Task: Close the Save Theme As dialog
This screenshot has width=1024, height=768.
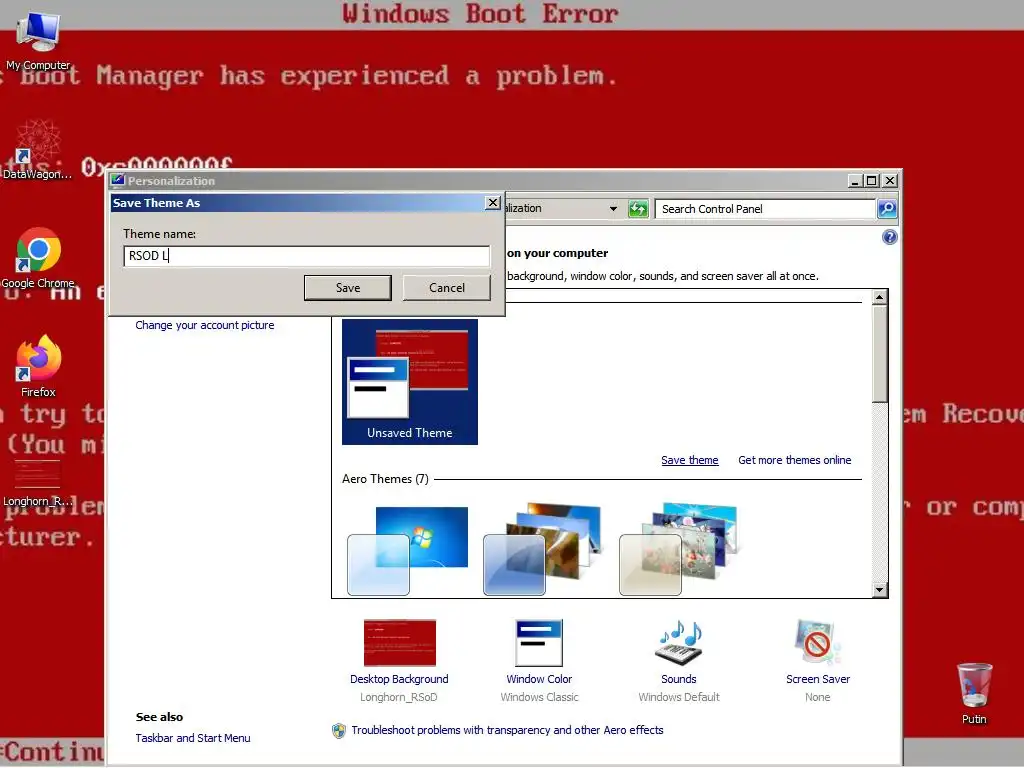Action: pos(493,202)
